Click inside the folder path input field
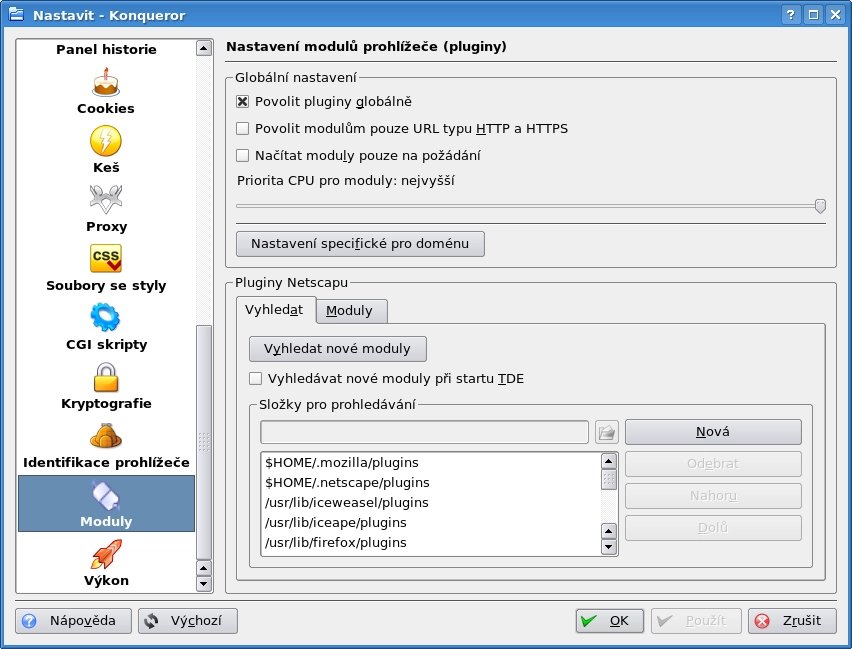The image size is (852, 649). pyautogui.click(x=424, y=432)
